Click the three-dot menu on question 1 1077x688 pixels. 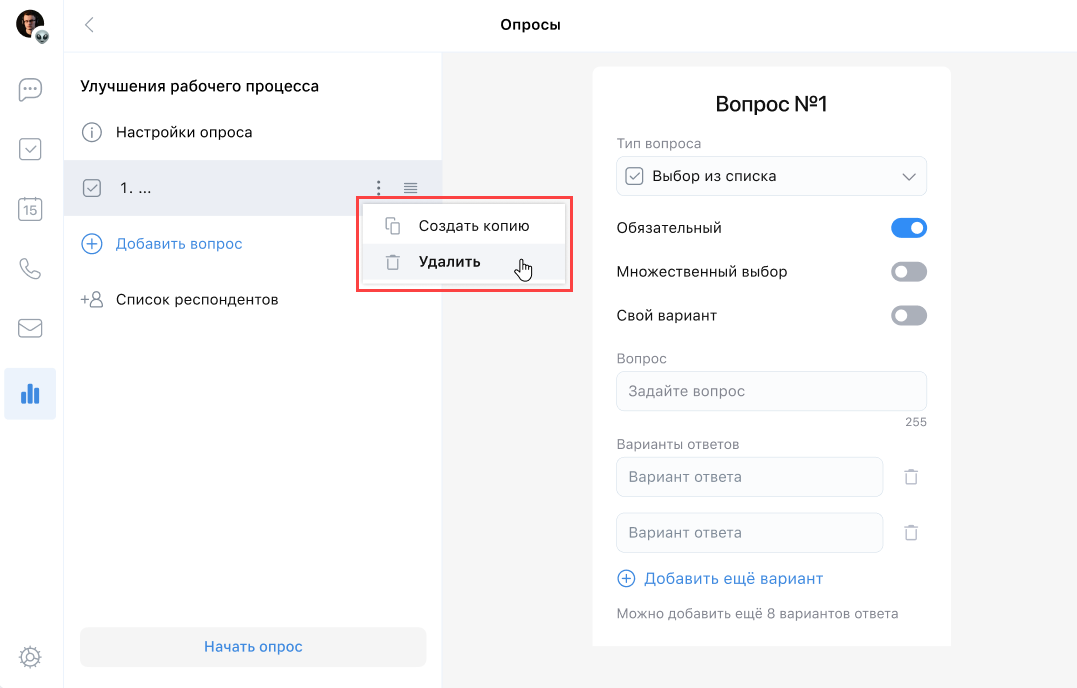coord(378,187)
